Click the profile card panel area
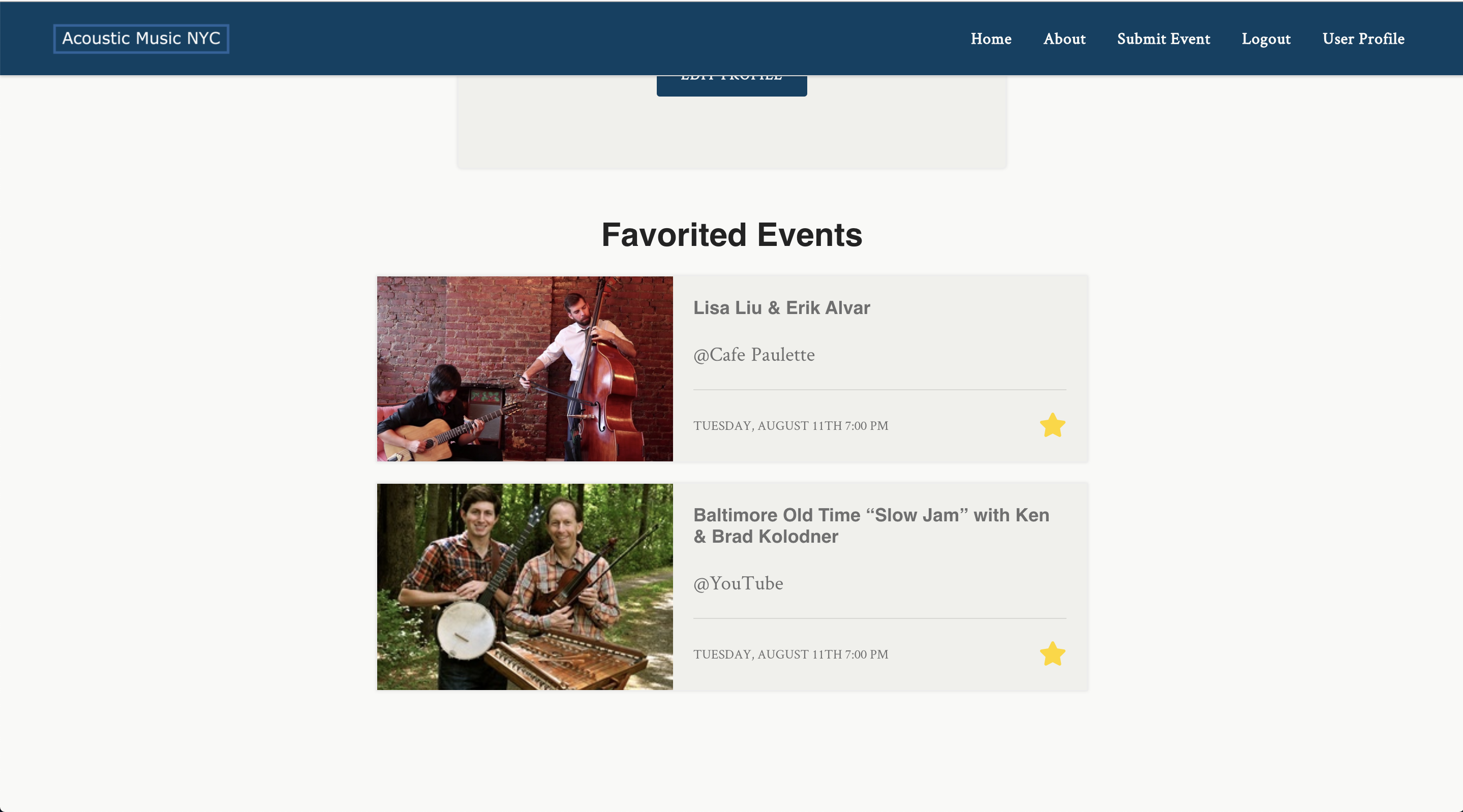 [731, 132]
